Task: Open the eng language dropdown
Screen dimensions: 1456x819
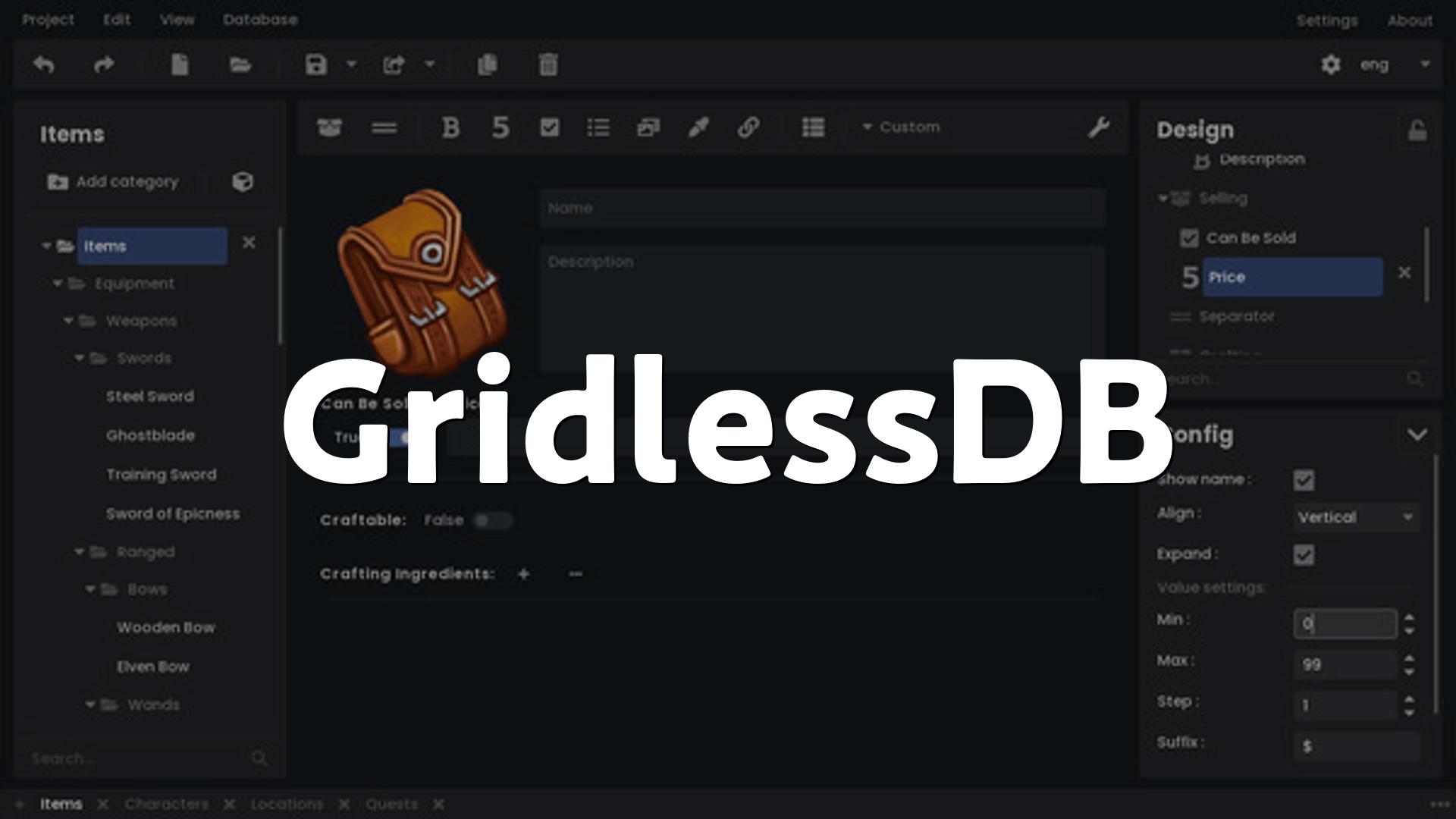Action: point(1395,64)
